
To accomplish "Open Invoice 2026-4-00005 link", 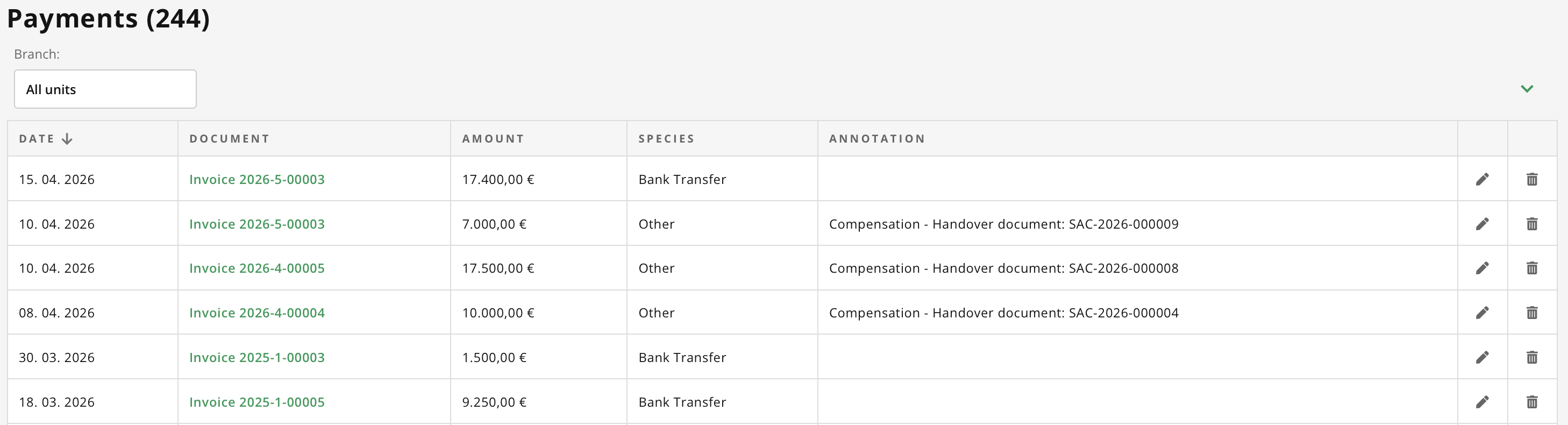I will (257, 268).
